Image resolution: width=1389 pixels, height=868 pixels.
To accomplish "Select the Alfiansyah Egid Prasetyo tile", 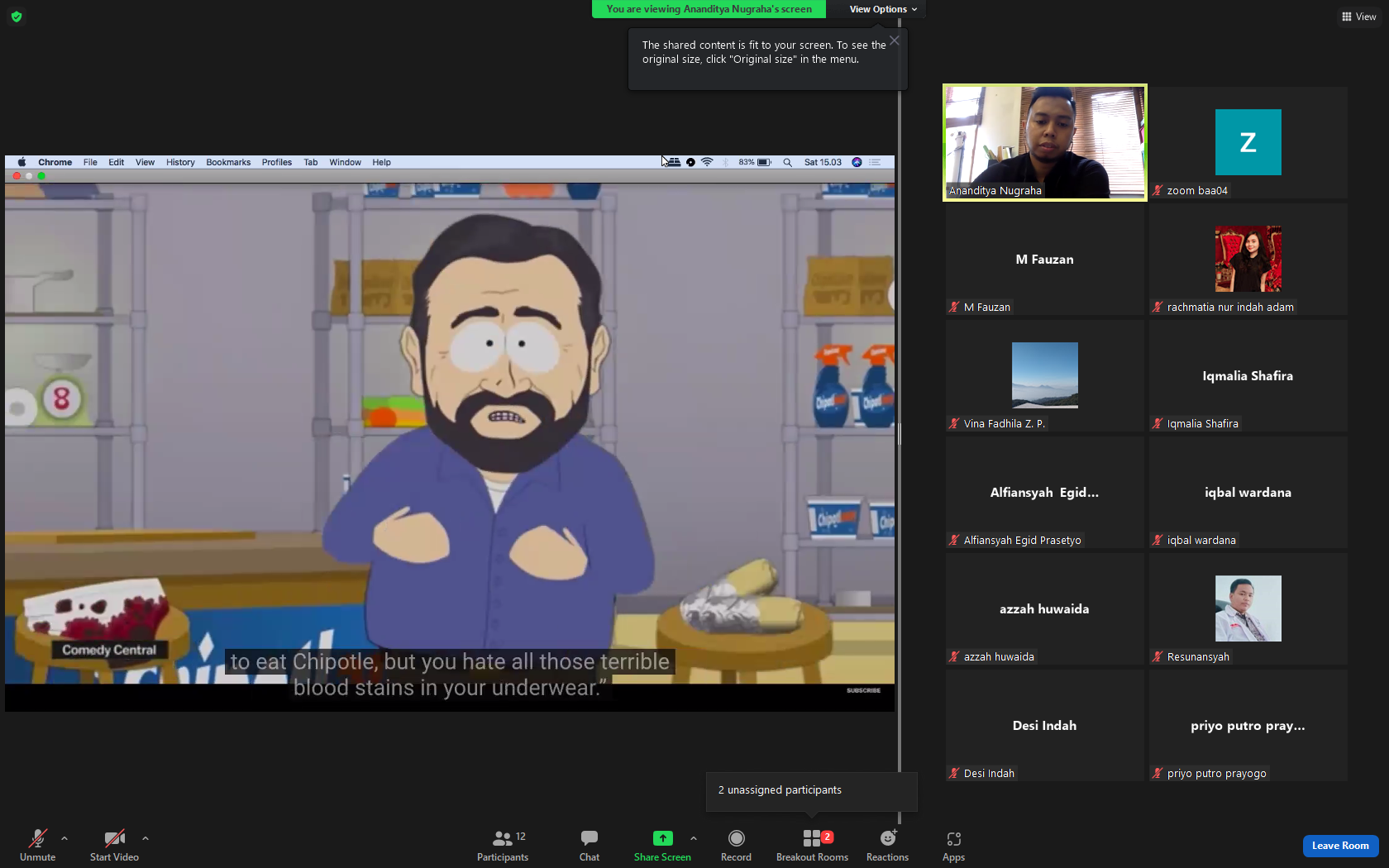I will [x=1045, y=492].
